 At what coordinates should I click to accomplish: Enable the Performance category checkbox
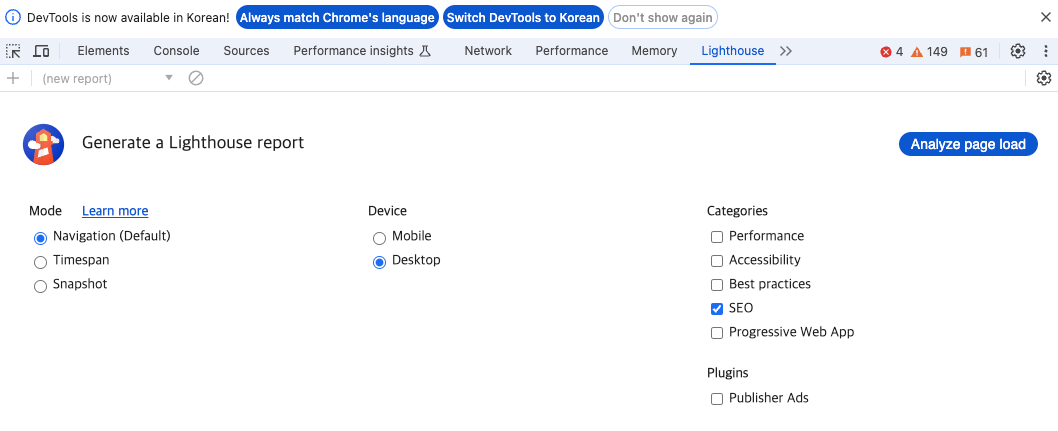[717, 237]
